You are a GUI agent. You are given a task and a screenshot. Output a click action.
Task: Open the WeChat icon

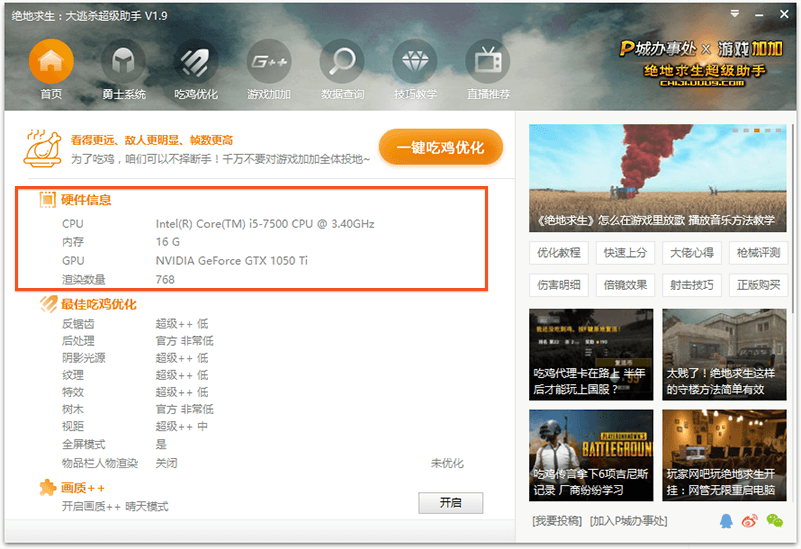pyautogui.click(x=774, y=521)
